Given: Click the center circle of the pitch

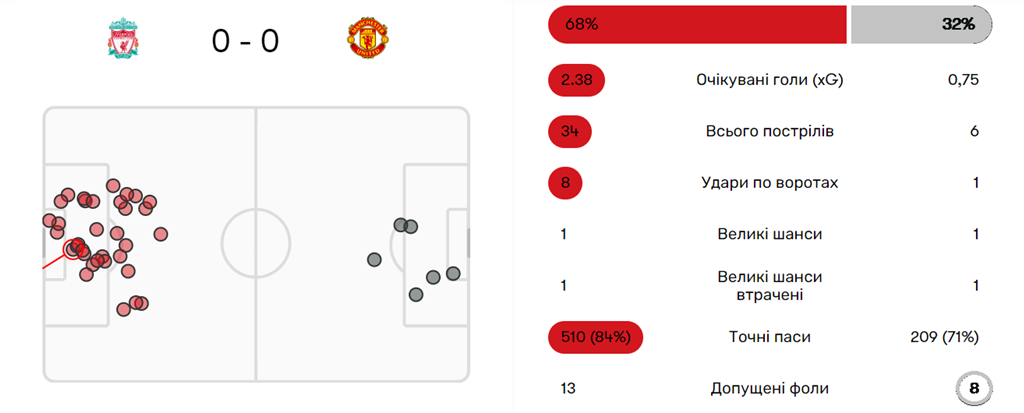Looking at the screenshot, I should 256,243.
